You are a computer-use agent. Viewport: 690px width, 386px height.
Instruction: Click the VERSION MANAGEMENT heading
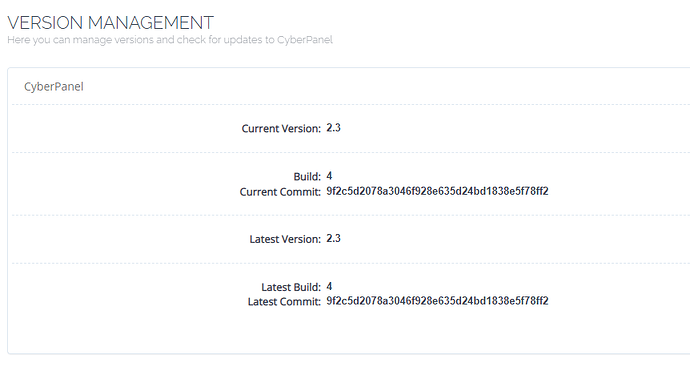pyautogui.click(x=110, y=22)
